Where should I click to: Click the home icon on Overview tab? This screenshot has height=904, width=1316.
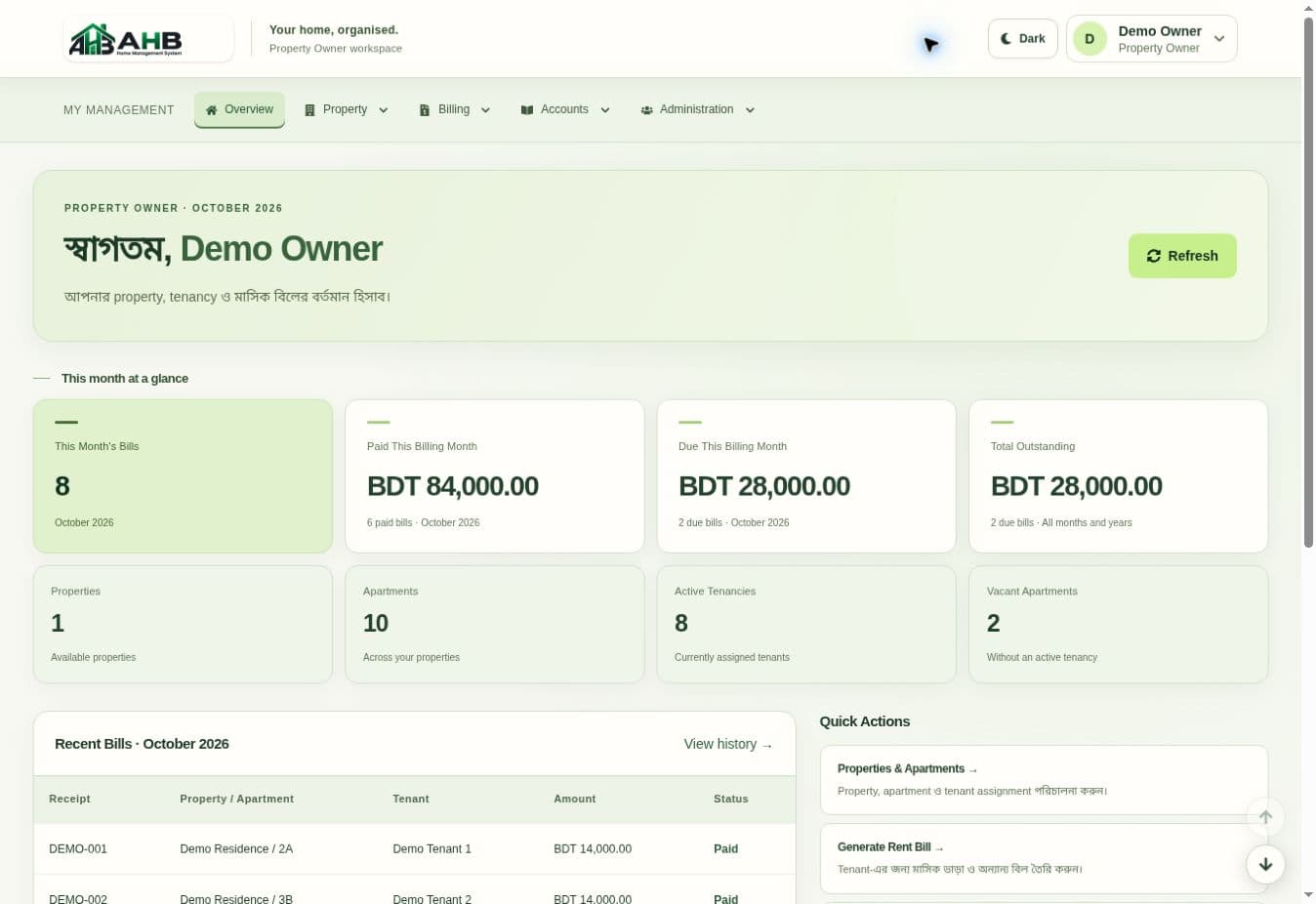[211, 110]
